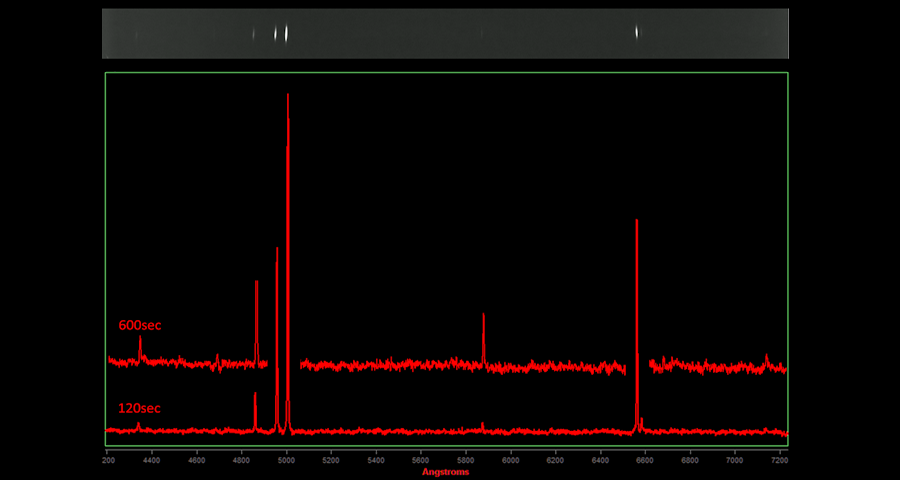Click the 7200 axis tick label
The image size is (900, 480).
779,461
